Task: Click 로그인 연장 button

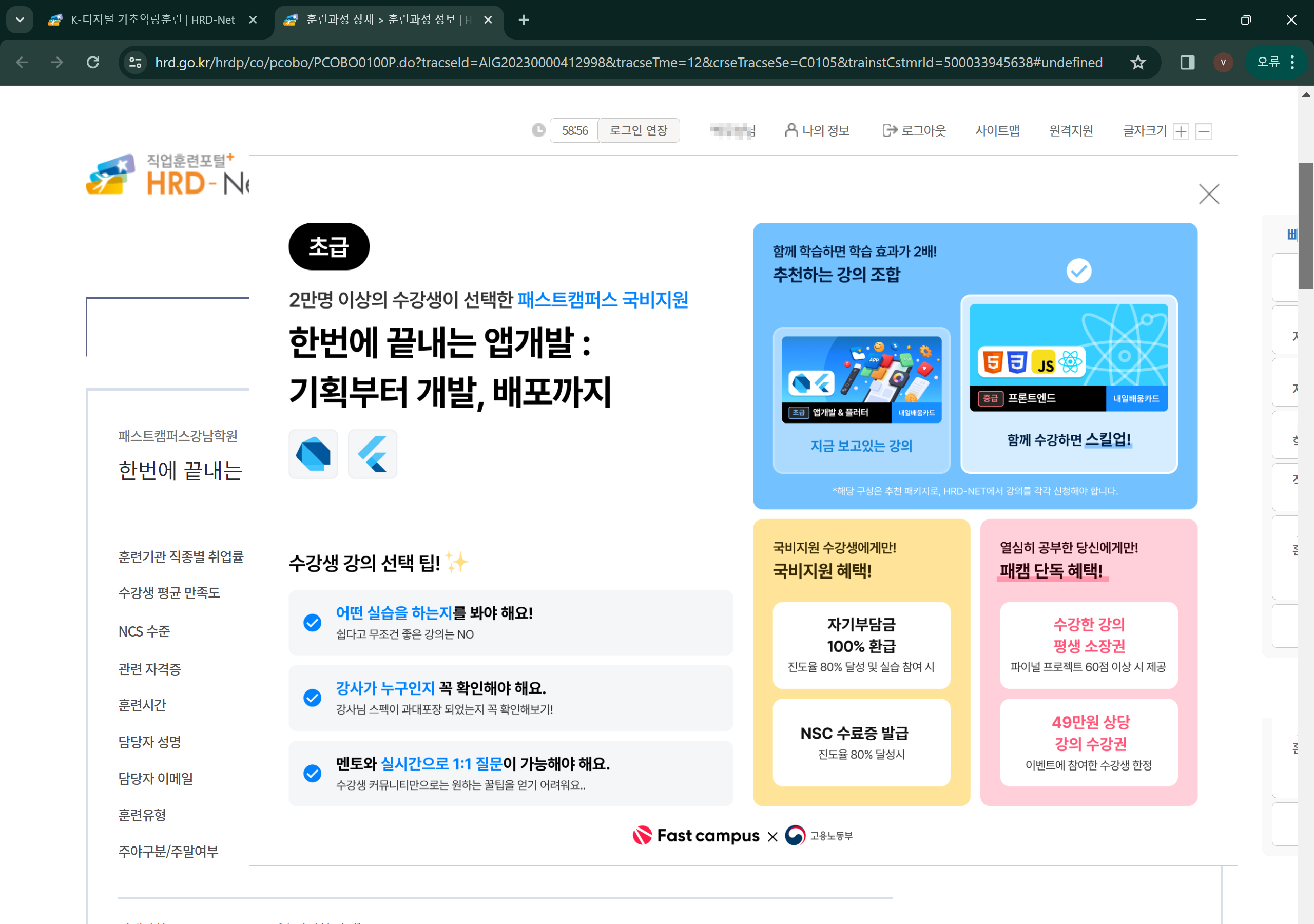Action: [638, 130]
